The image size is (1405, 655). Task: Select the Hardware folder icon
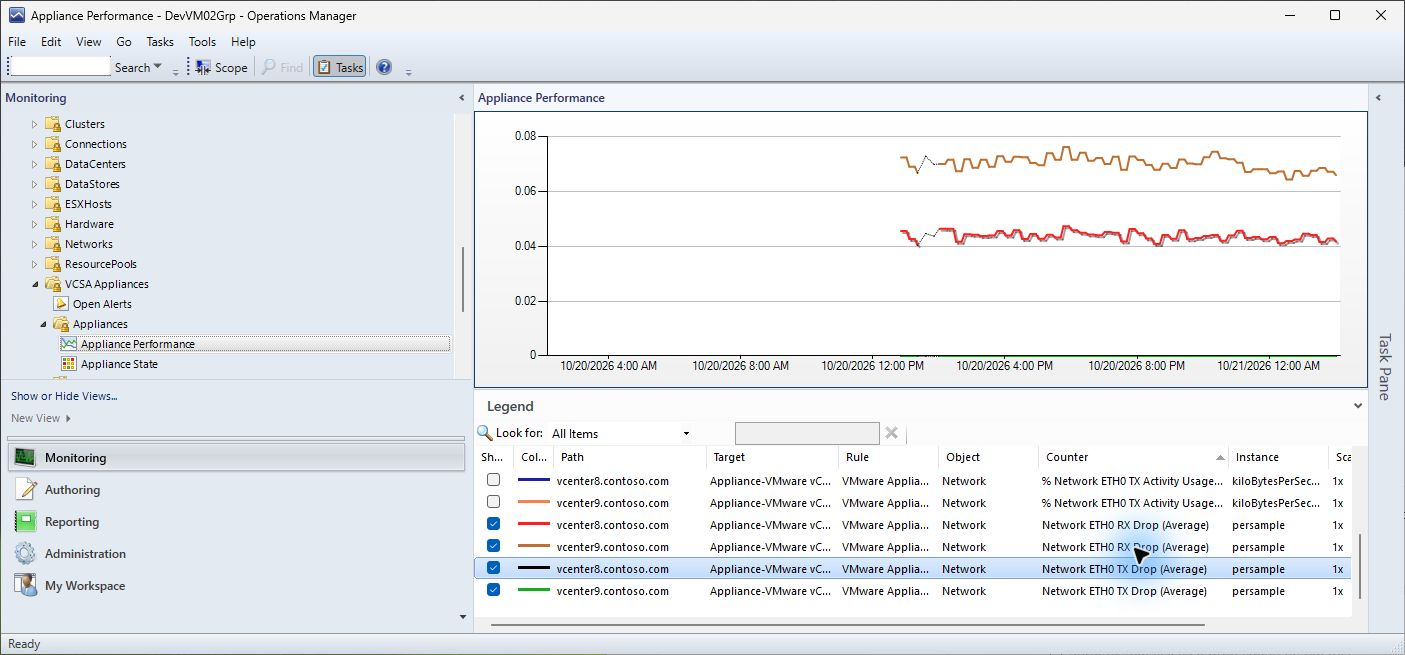coord(52,224)
